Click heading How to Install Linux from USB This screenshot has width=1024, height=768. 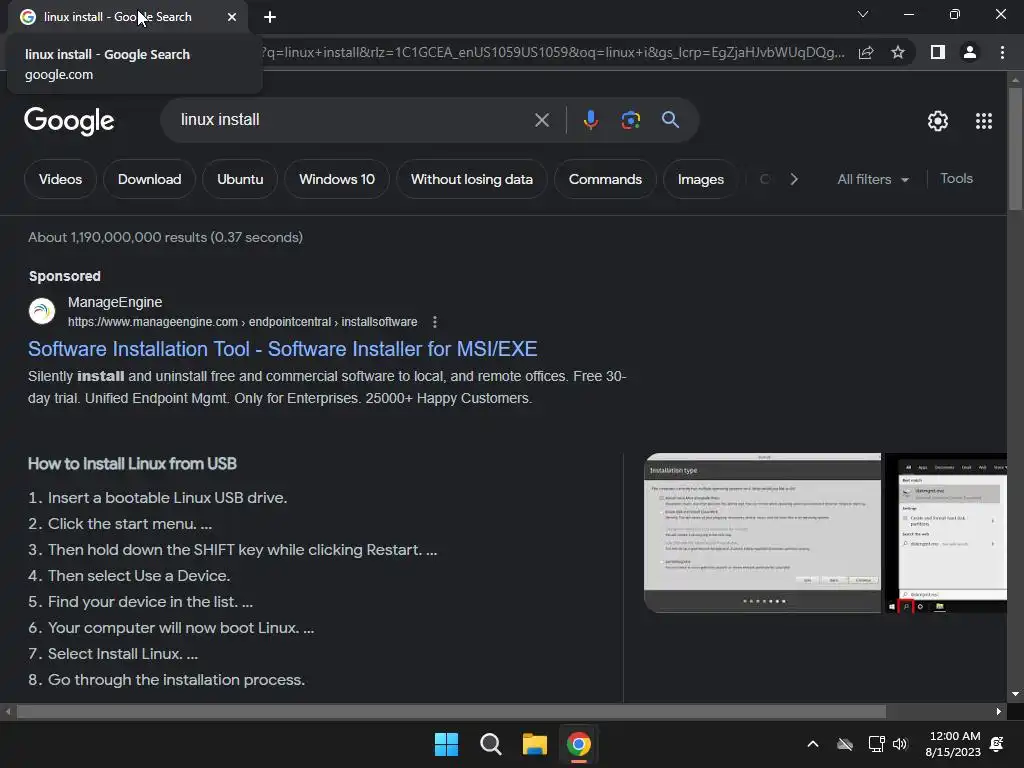[x=132, y=464]
